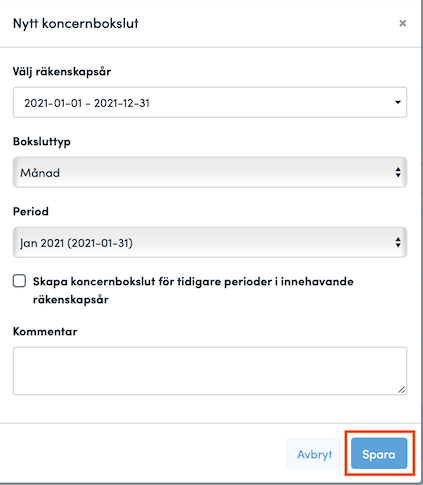Click the 'räkenskapsår' second line of the checkbox label
This screenshot has width=423, height=485.
pos(71,299)
